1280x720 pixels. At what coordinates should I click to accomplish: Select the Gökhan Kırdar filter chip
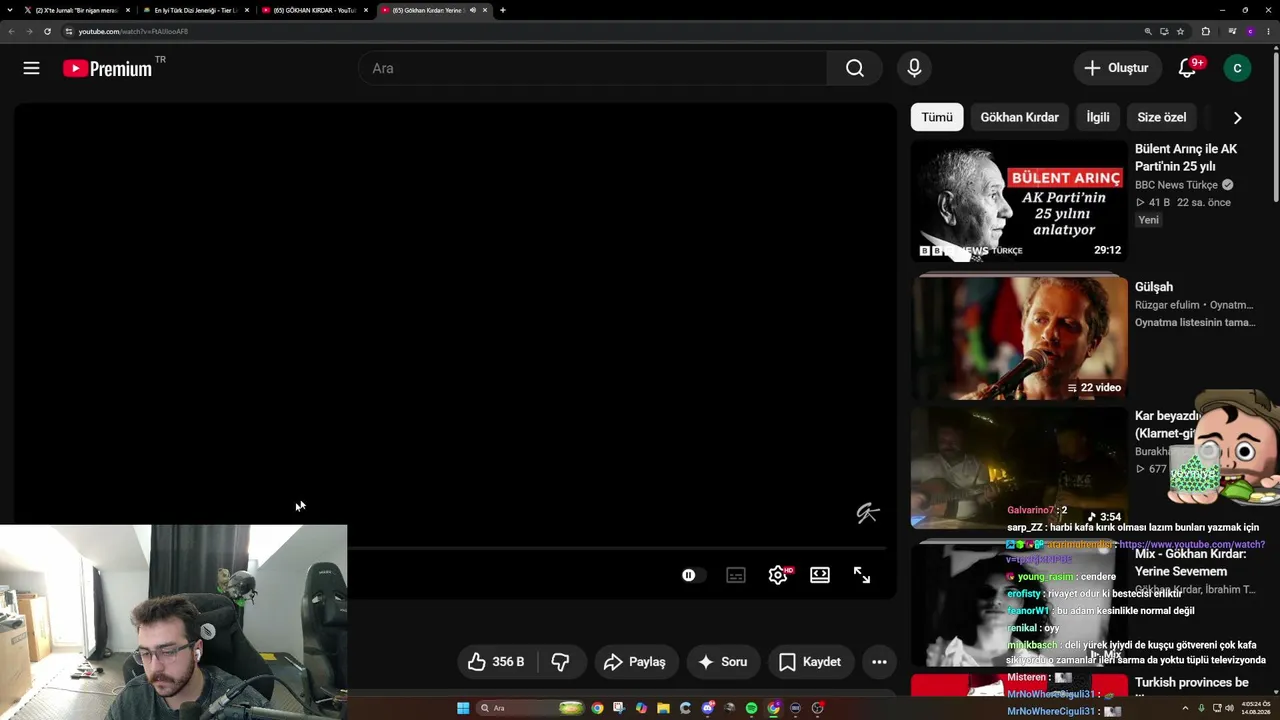pyautogui.click(x=1019, y=117)
